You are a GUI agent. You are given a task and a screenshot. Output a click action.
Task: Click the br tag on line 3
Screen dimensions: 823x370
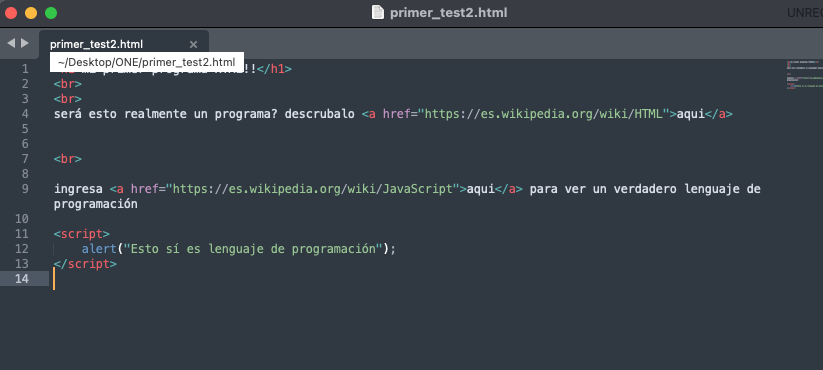click(68, 99)
